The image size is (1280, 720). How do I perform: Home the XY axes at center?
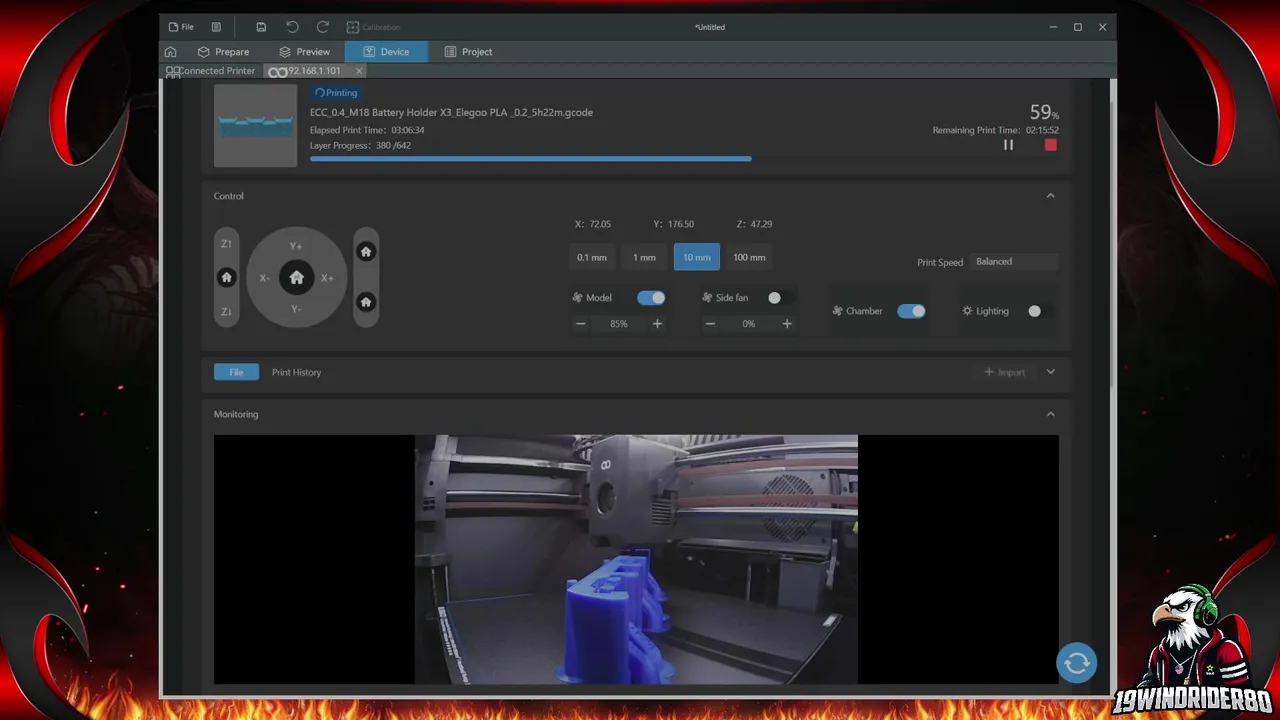pos(296,278)
